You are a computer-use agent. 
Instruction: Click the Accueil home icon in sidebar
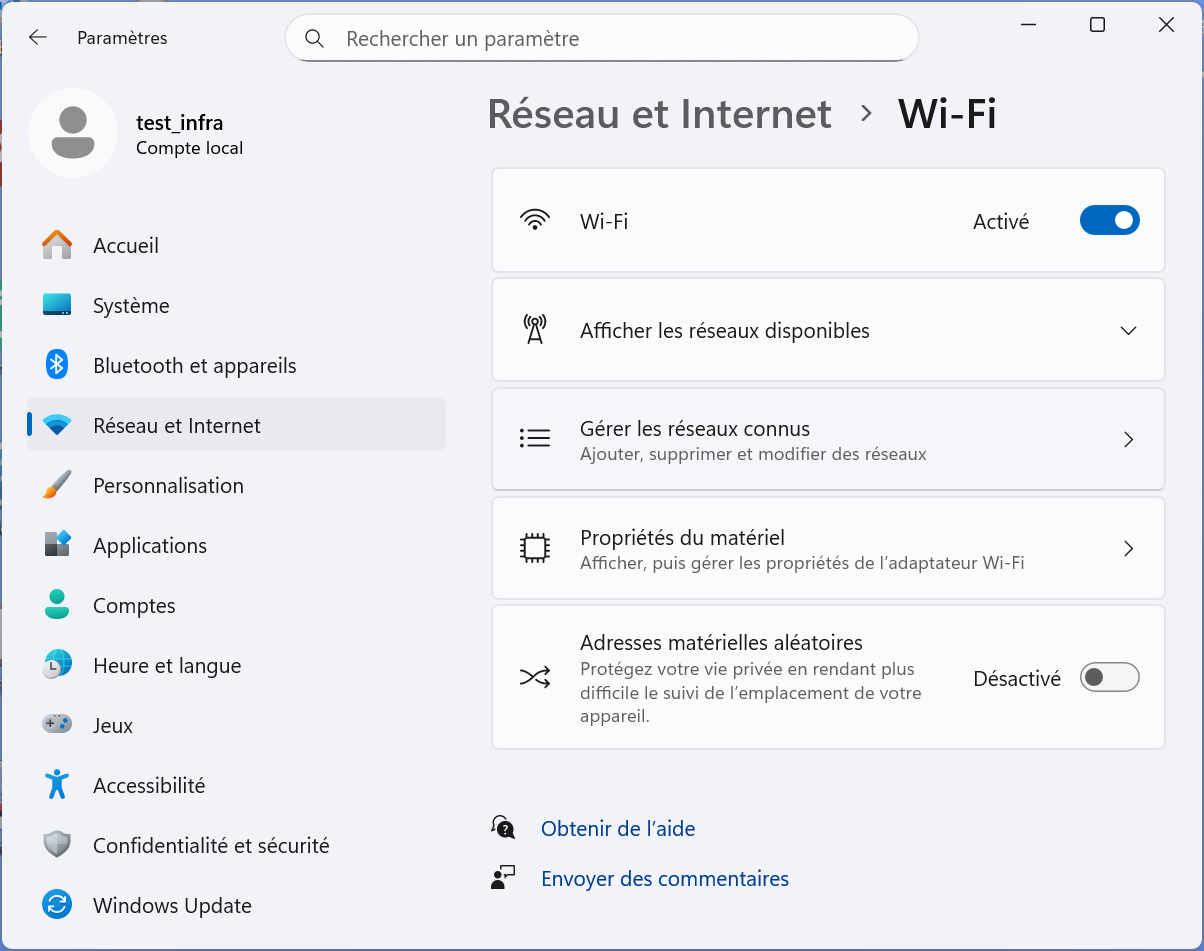57,245
